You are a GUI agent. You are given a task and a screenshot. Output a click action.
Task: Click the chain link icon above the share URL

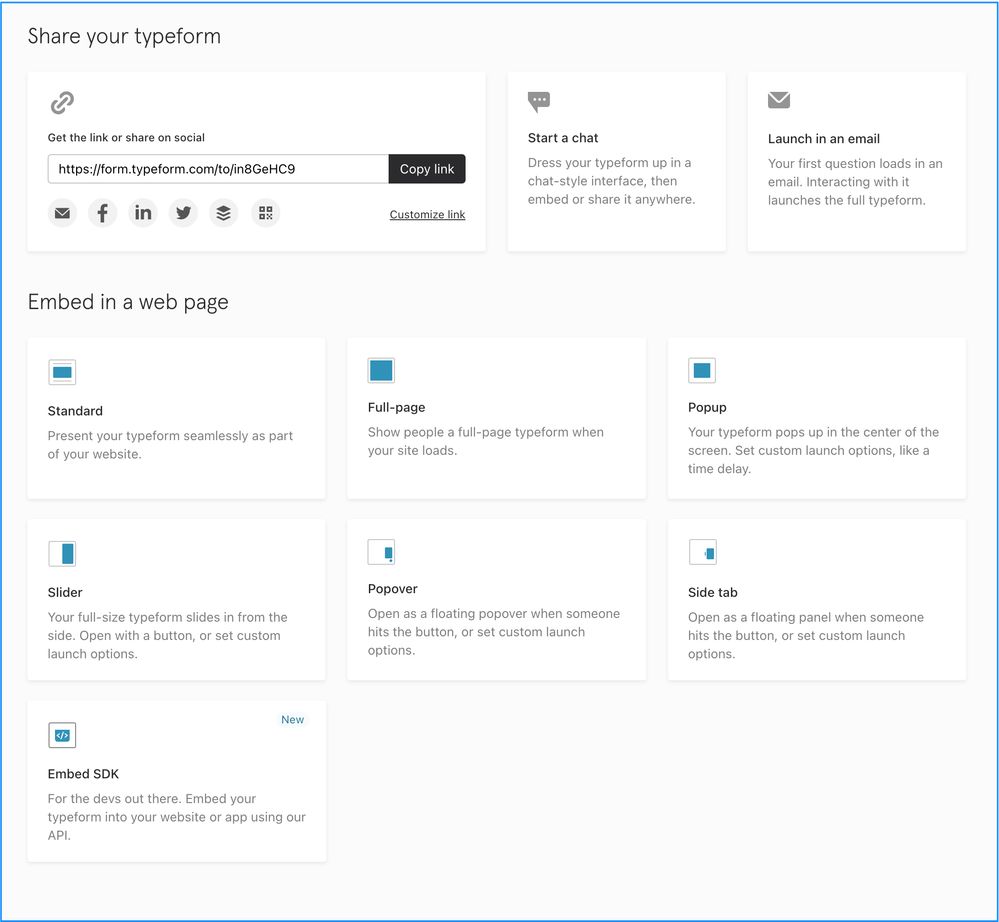coord(62,103)
